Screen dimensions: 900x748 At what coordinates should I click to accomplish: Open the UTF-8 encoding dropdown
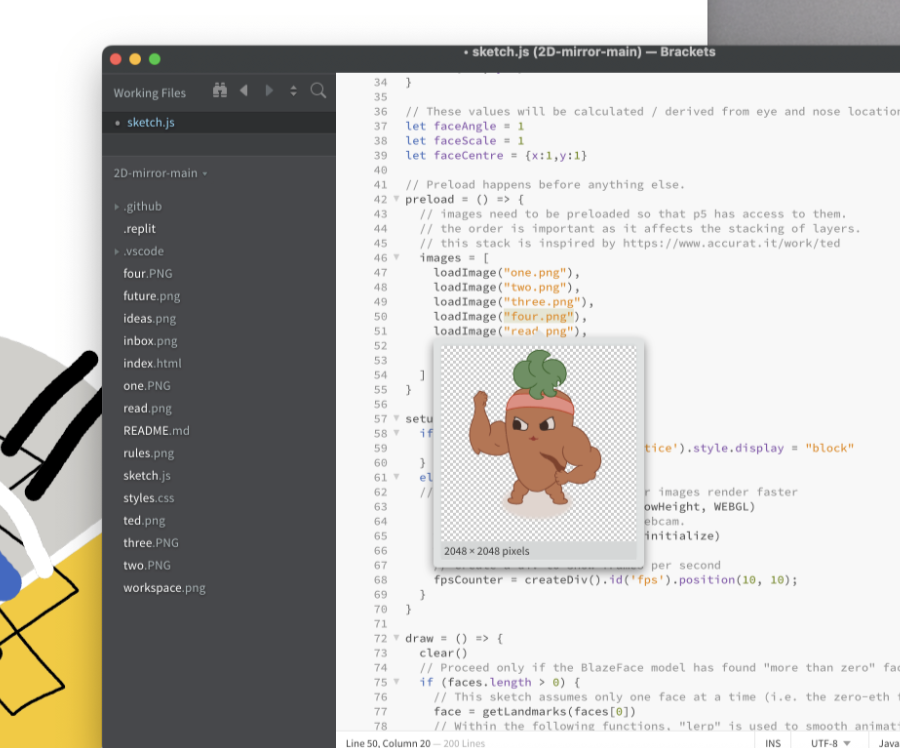point(831,742)
